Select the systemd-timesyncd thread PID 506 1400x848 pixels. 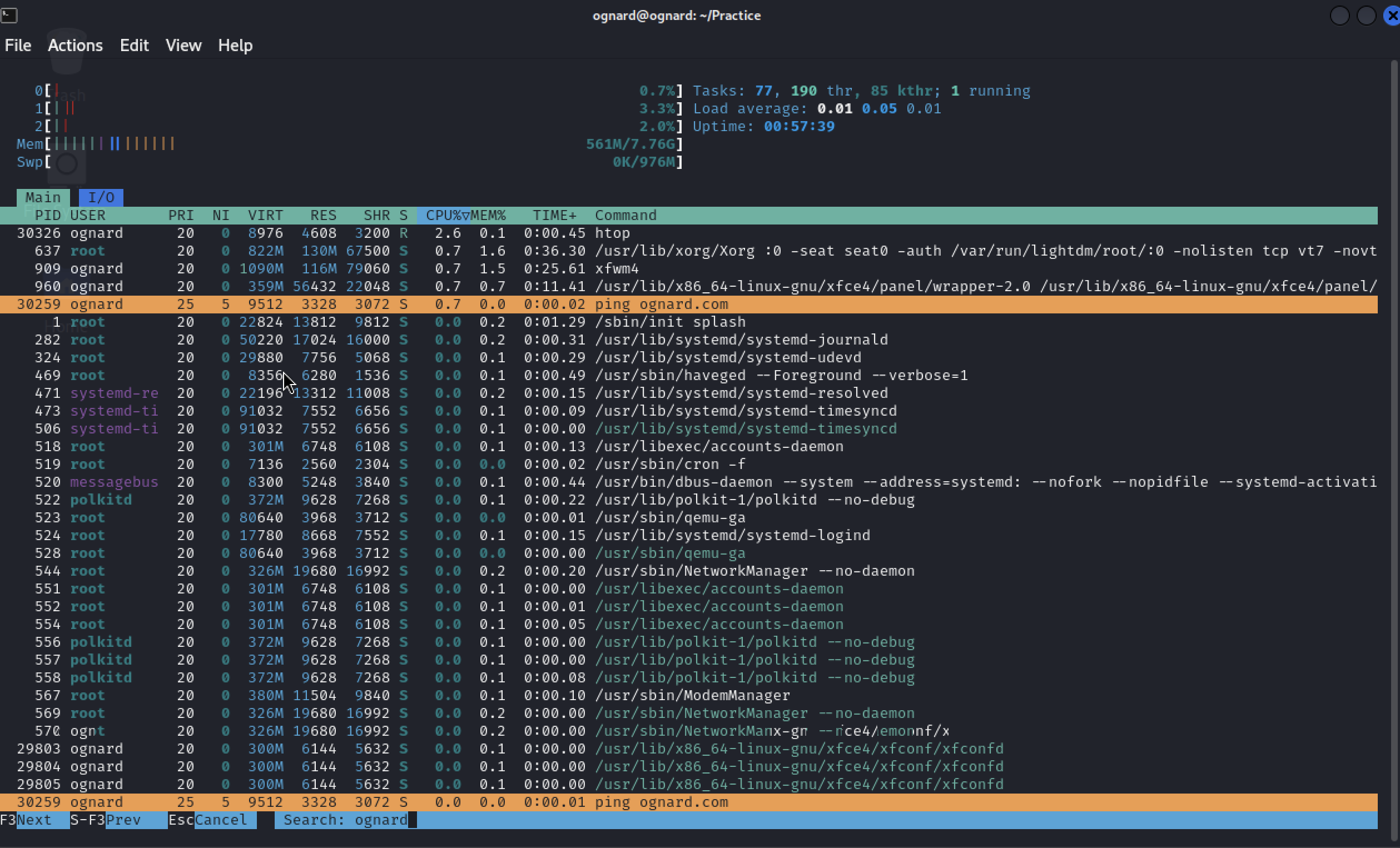[x=689, y=428]
